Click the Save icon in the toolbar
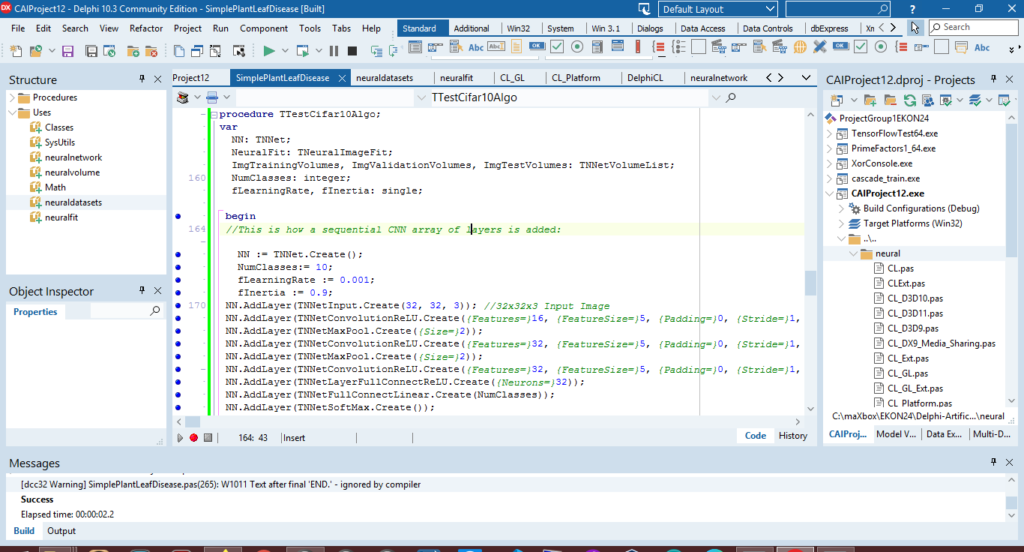Image resolution: width=1024 pixels, height=552 pixels. click(68, 50)
